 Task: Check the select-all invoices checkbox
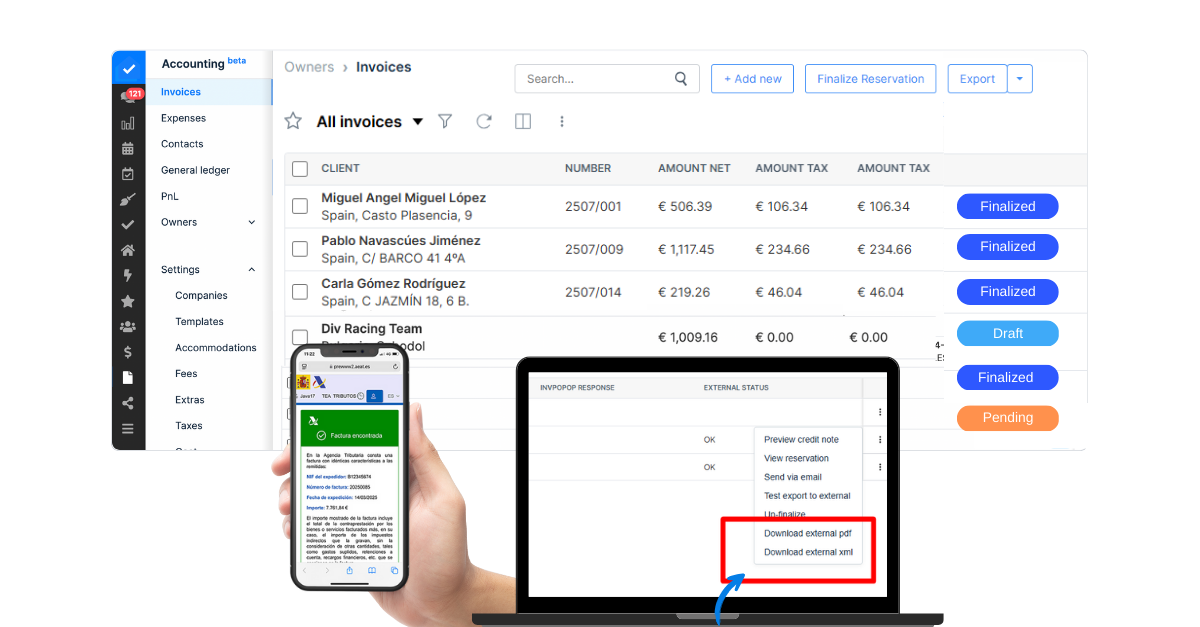coord(299,168)
